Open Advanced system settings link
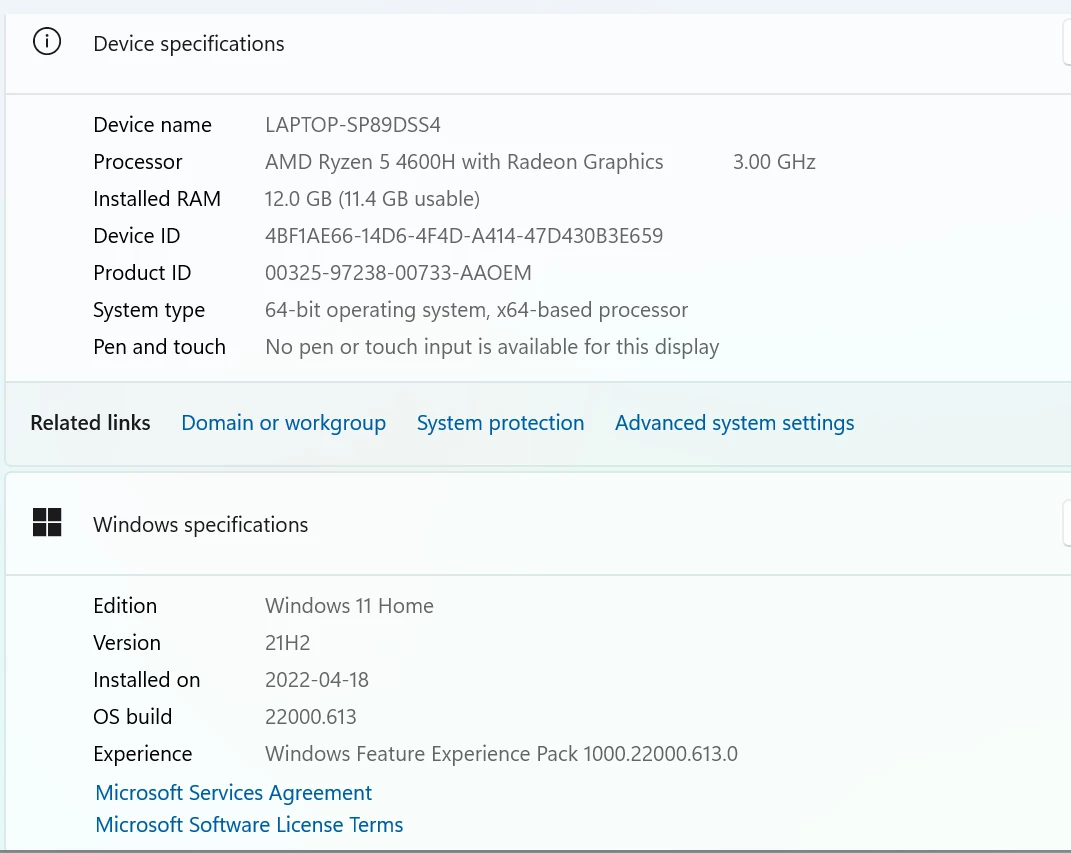Viewport: 1071px width, 853px height. click(x=734, y=423)
